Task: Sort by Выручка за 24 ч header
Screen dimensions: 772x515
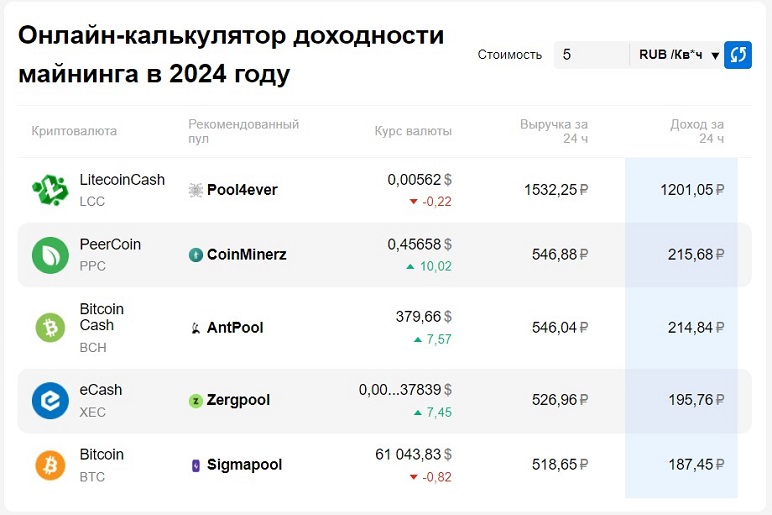Action: coord(554,131)
